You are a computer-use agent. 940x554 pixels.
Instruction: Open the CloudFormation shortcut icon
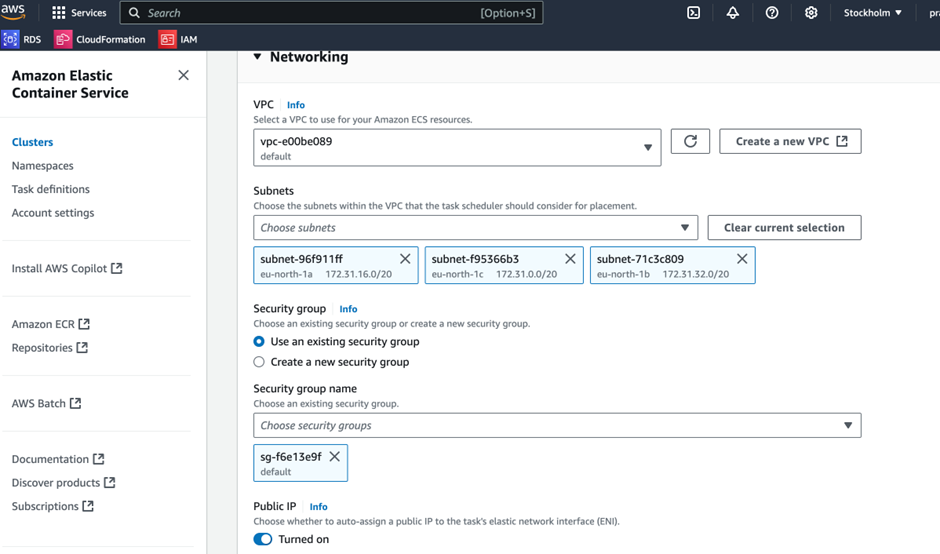(62, 39)
